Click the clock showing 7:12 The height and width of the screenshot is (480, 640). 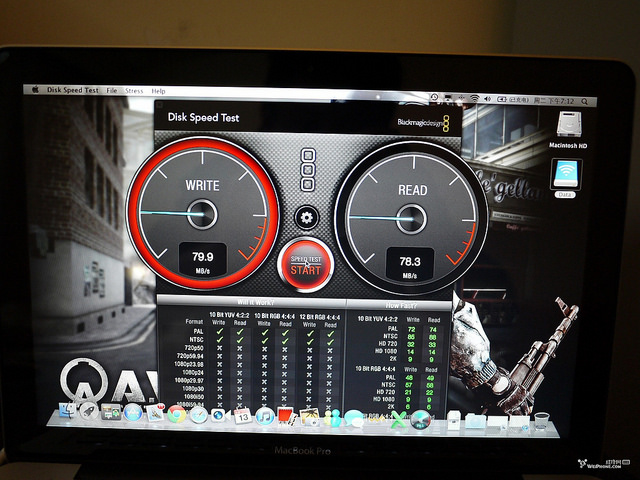click(x=554, y=101)
